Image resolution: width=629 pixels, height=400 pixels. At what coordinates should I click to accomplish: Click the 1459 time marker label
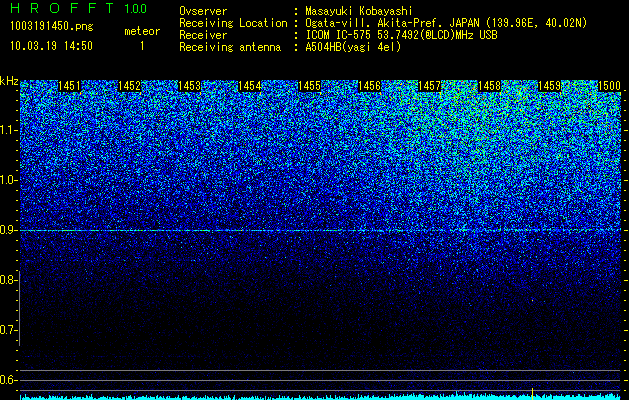pos(549,86)
